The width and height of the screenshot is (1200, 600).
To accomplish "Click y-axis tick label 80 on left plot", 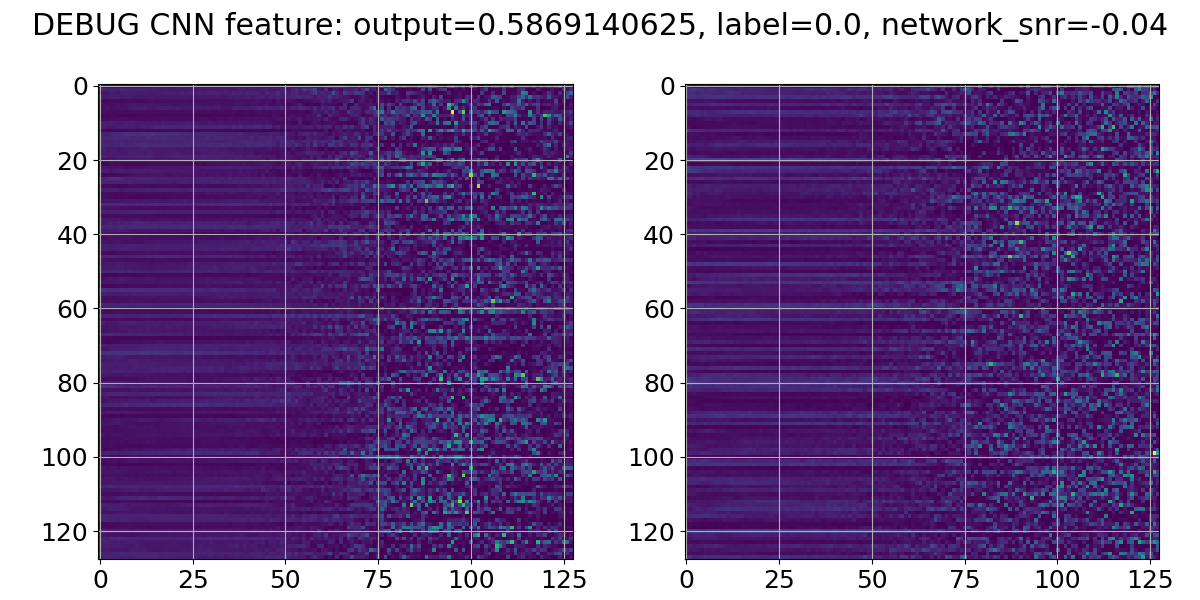I will point(74,383).
